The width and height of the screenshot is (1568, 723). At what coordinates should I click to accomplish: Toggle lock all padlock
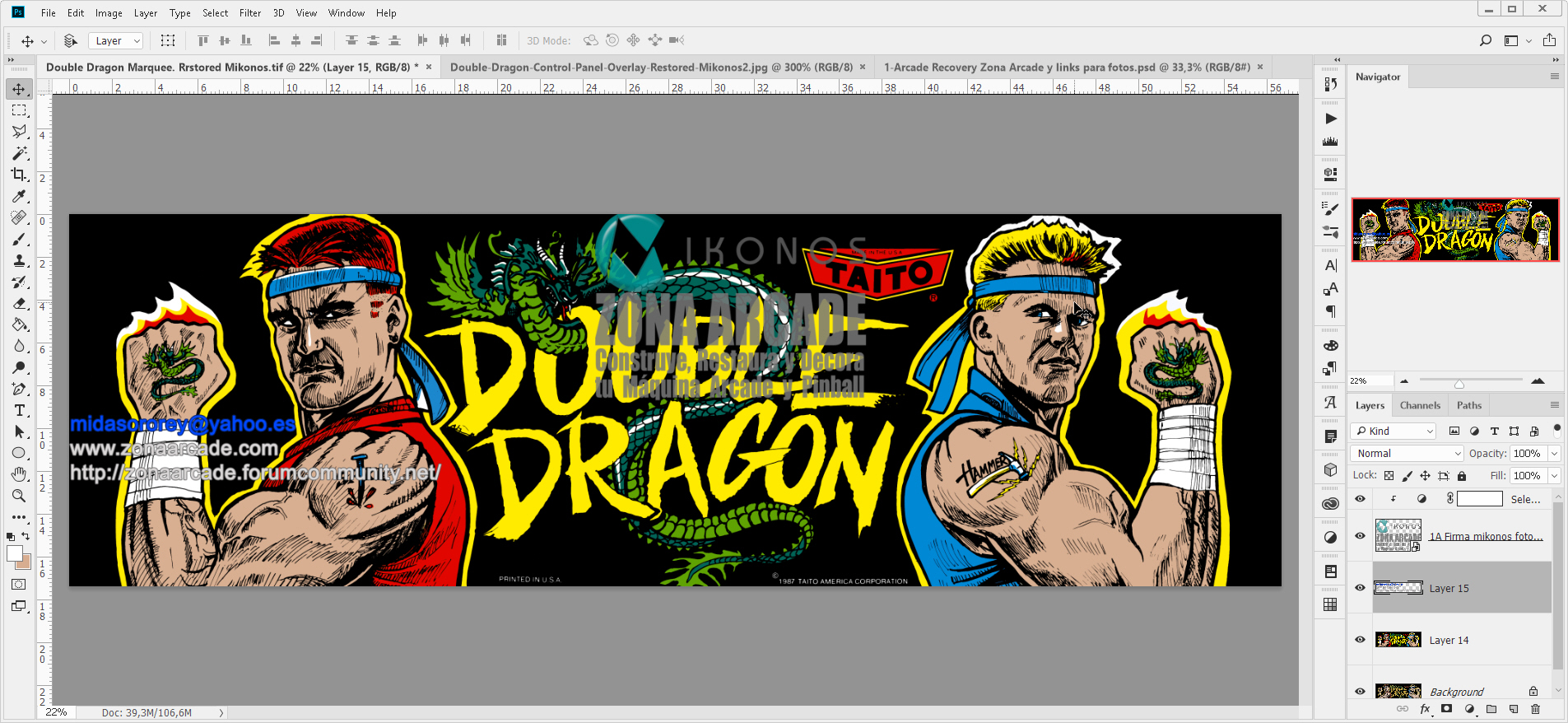pos(1462,476)
